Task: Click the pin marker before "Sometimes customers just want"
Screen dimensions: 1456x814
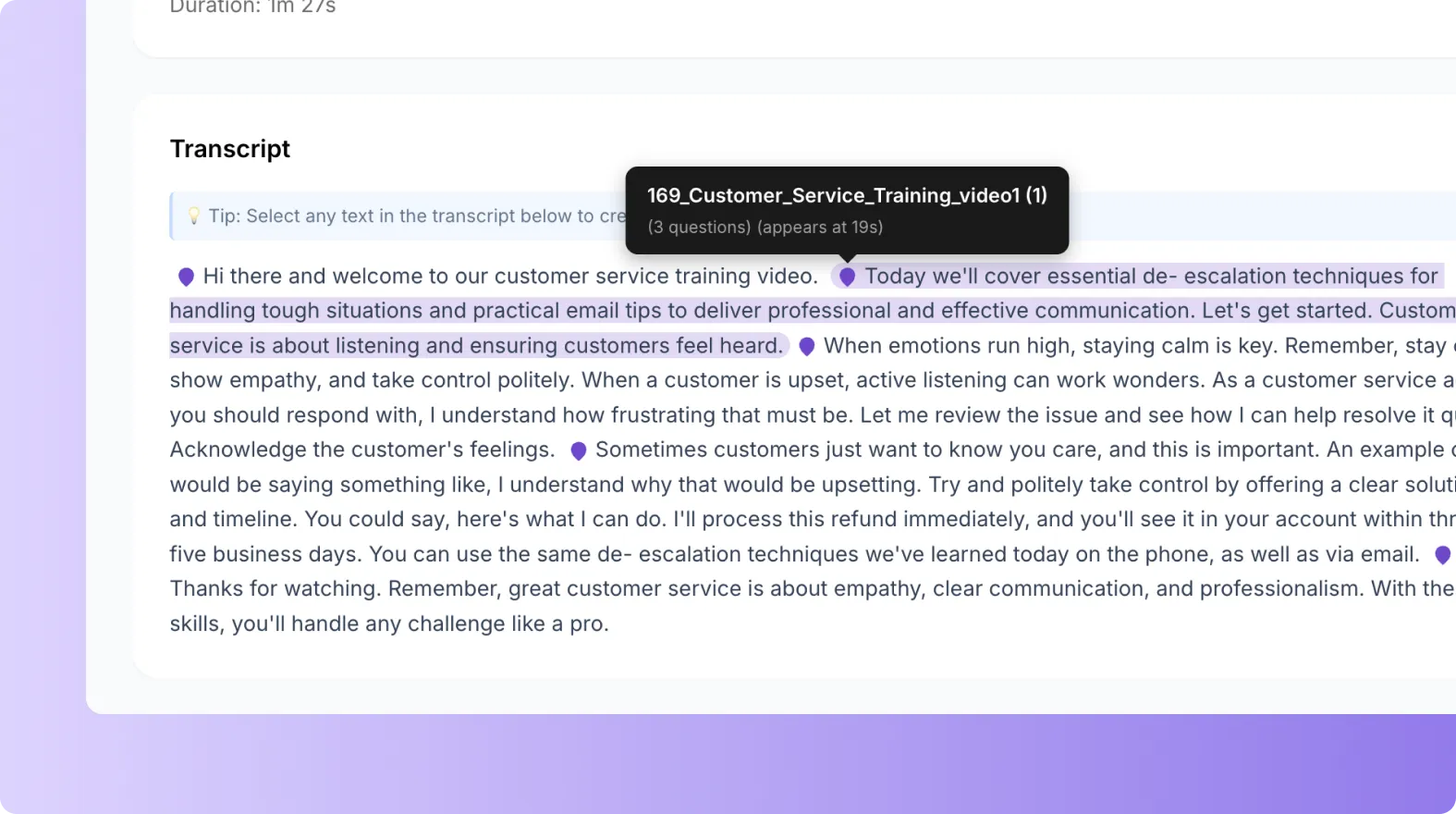Action: click(578, 450)
